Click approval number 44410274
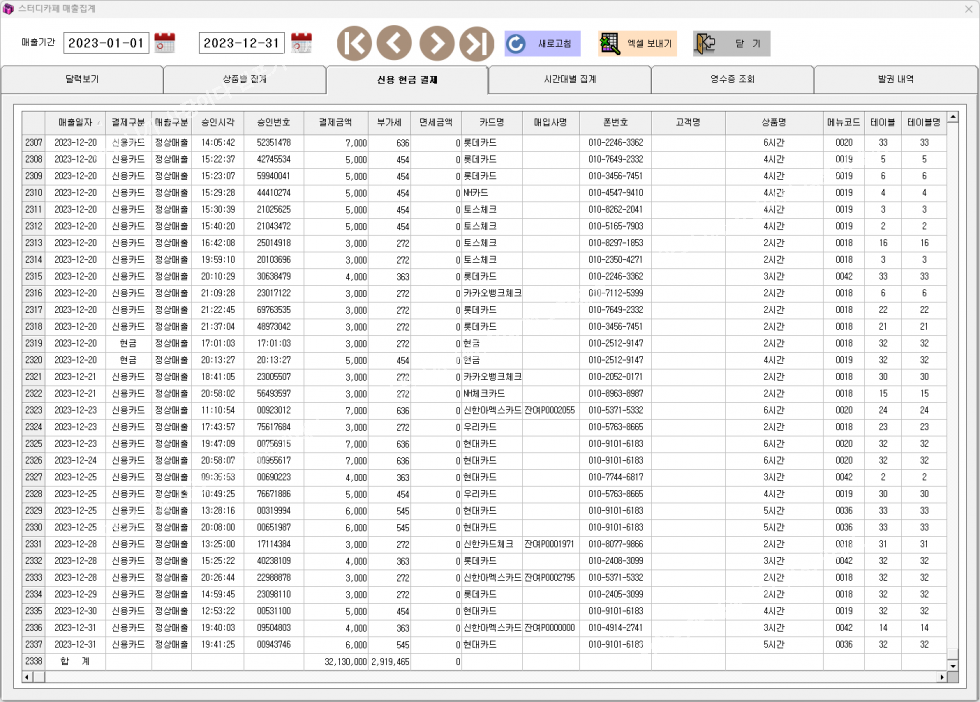 [x=274, y=193]
